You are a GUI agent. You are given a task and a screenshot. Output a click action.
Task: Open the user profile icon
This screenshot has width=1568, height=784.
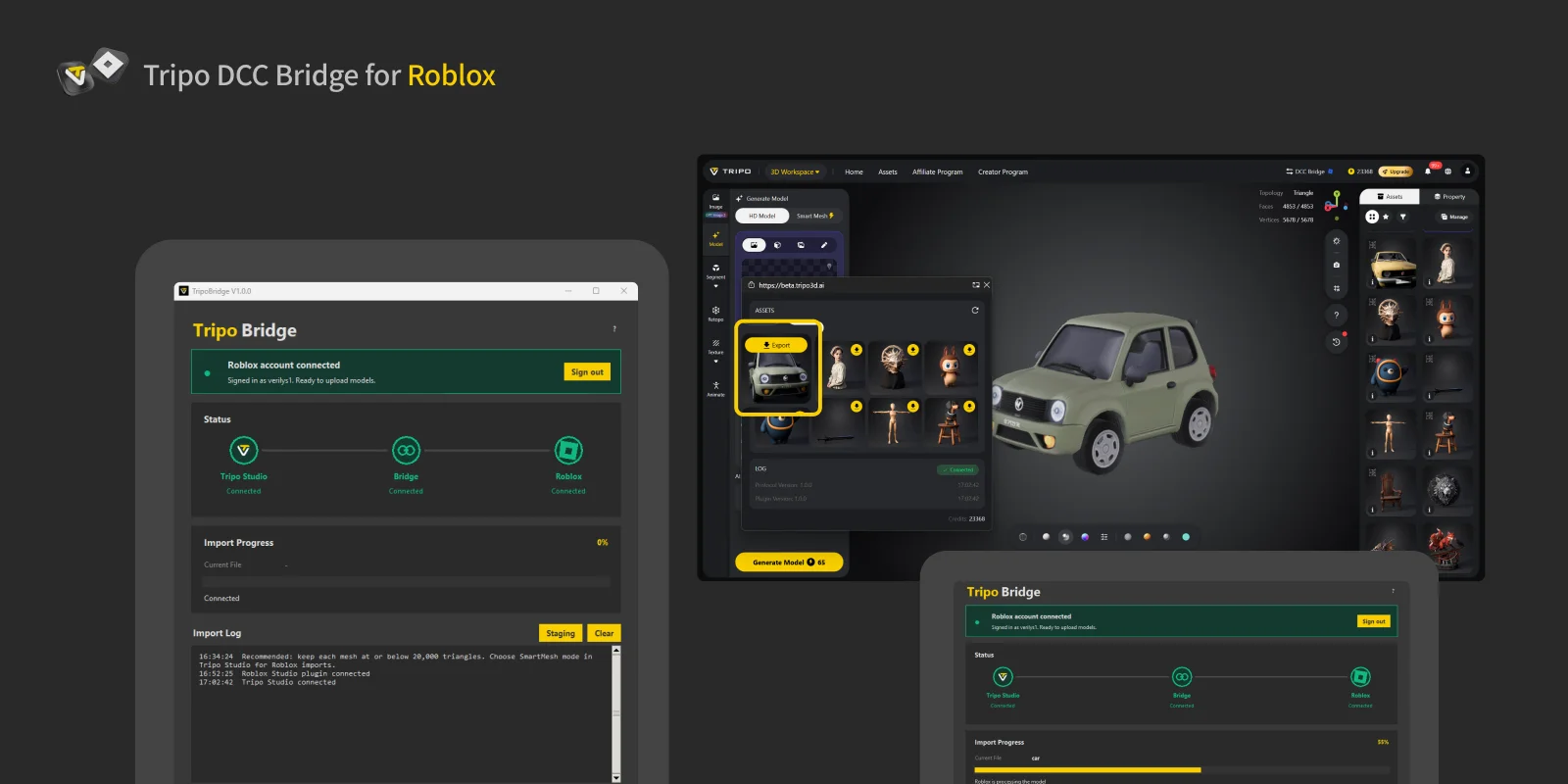click(x=1467, y=171)
